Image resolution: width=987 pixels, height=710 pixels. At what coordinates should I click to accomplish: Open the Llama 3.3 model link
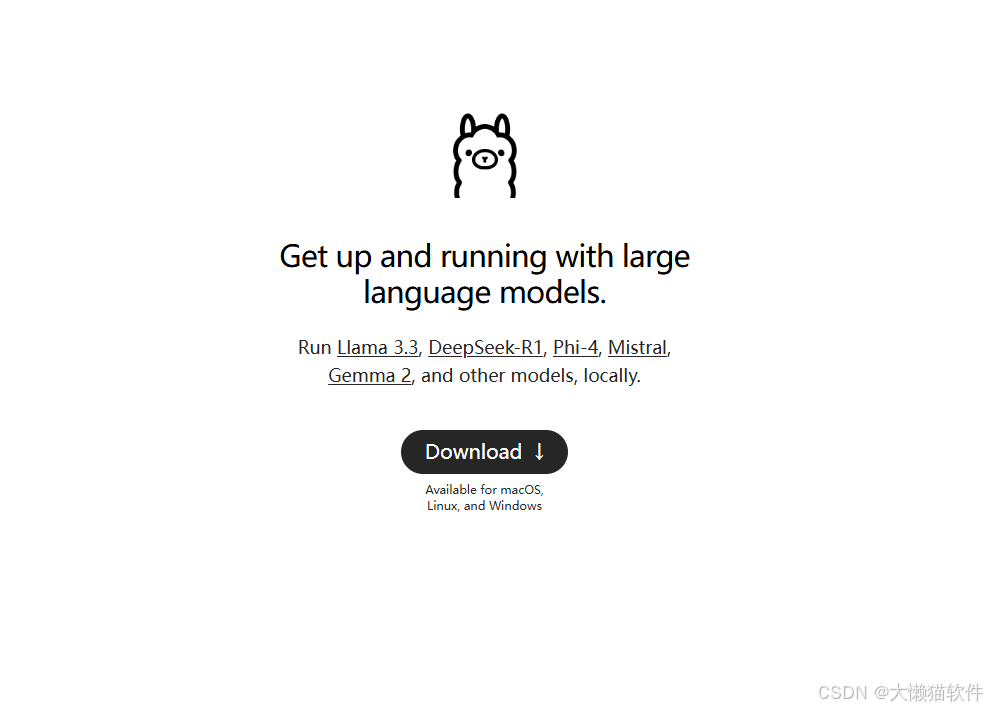(x=378, y=347)
